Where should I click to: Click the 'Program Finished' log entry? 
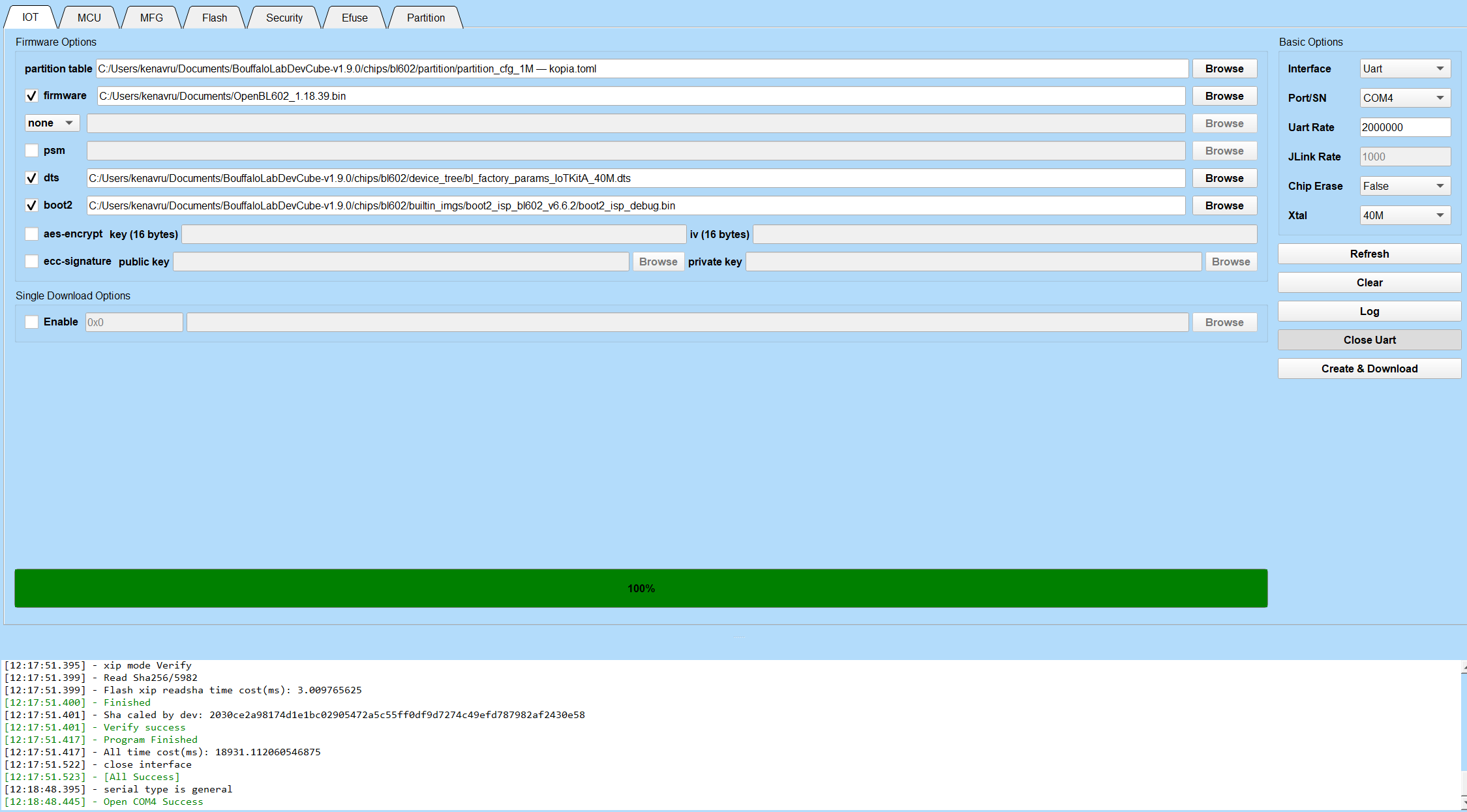click(100, 740)
